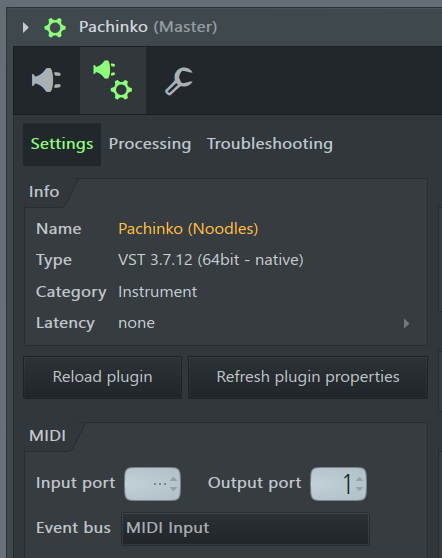Decrease Output port with the down arrow
Screen dimensions: 442x558
(359, 489)
